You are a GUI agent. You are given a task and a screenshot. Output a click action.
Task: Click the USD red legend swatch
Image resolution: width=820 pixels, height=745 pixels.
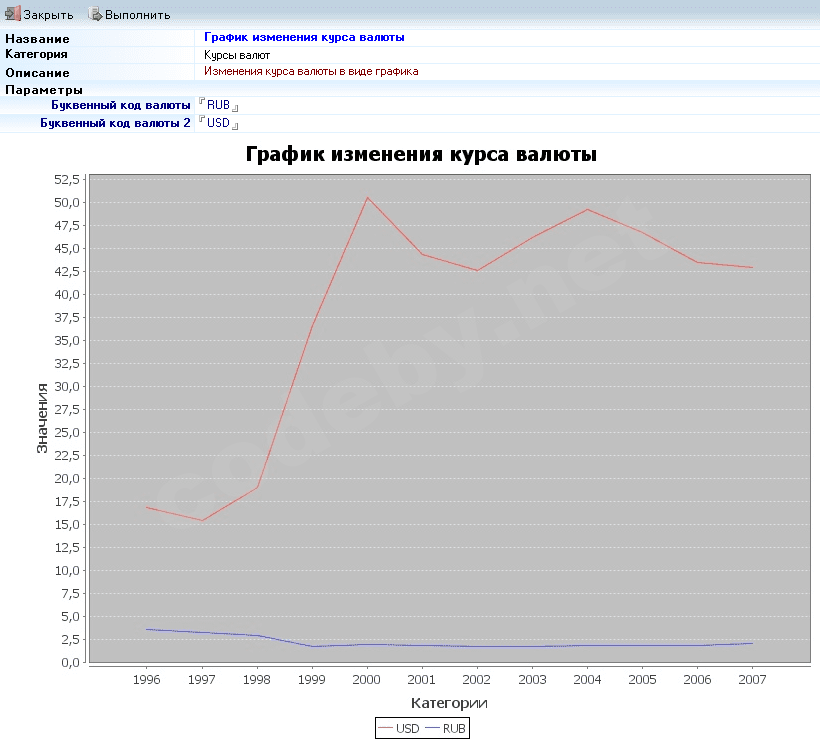[x=385, y=728]
